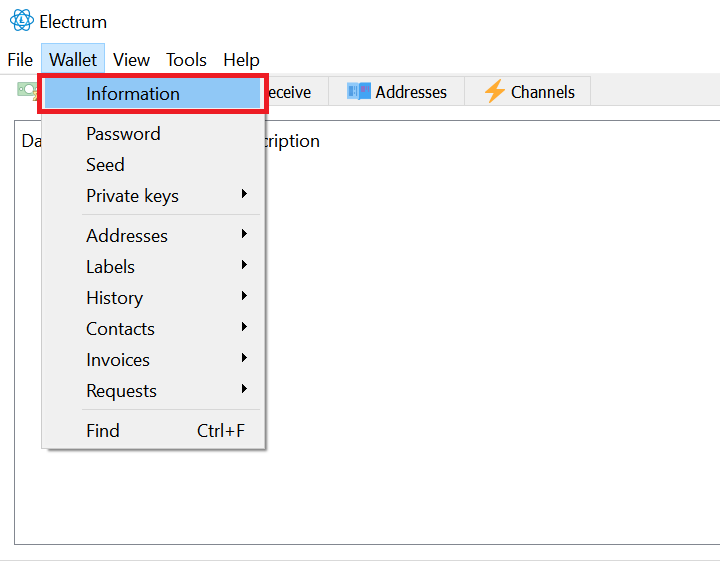720x561 pixels.
Task: Switch to the Receive tab
Action: [290, 92]
